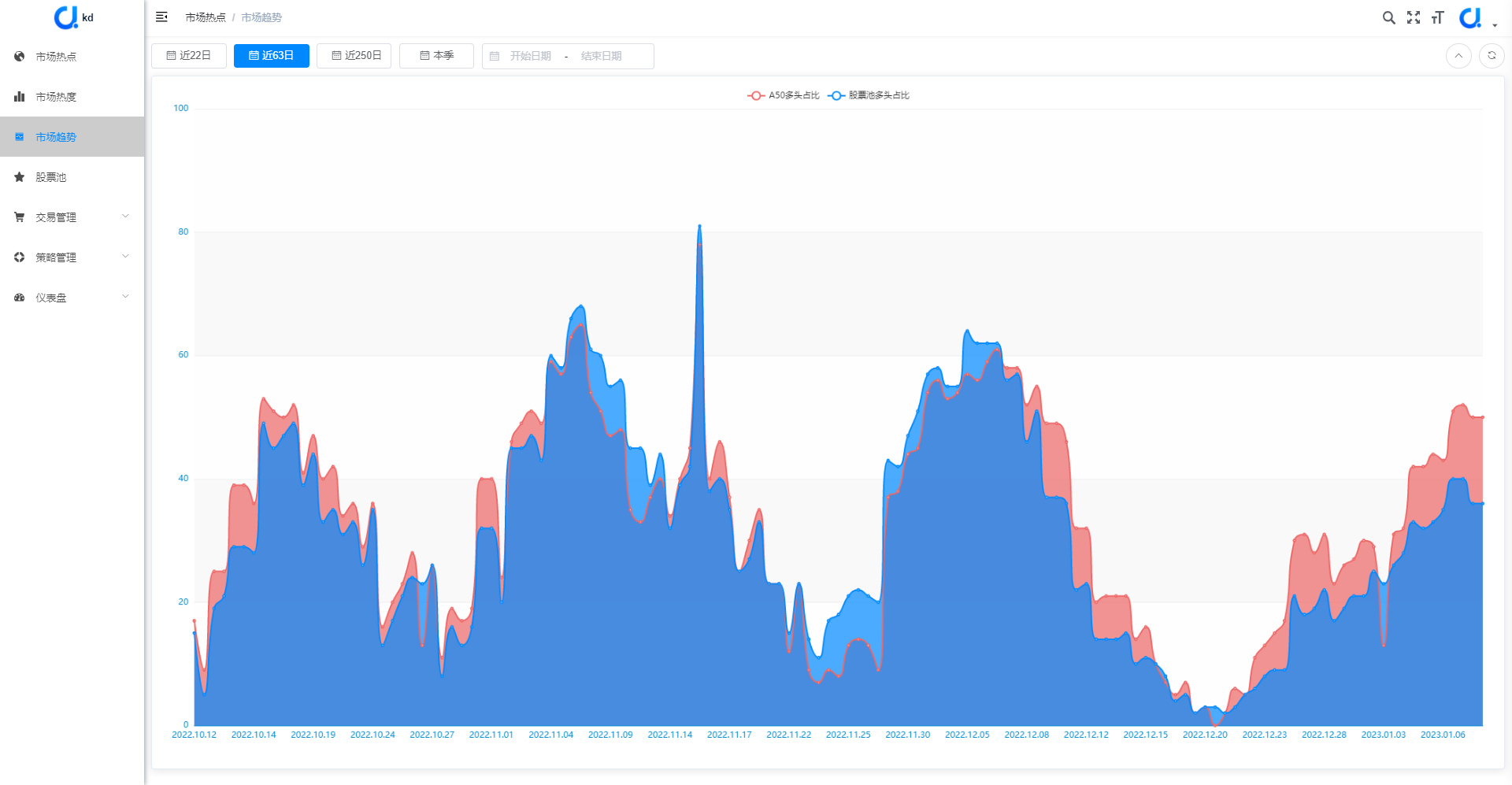Click the 市场热点 breadcrumb link

point(206,17)
